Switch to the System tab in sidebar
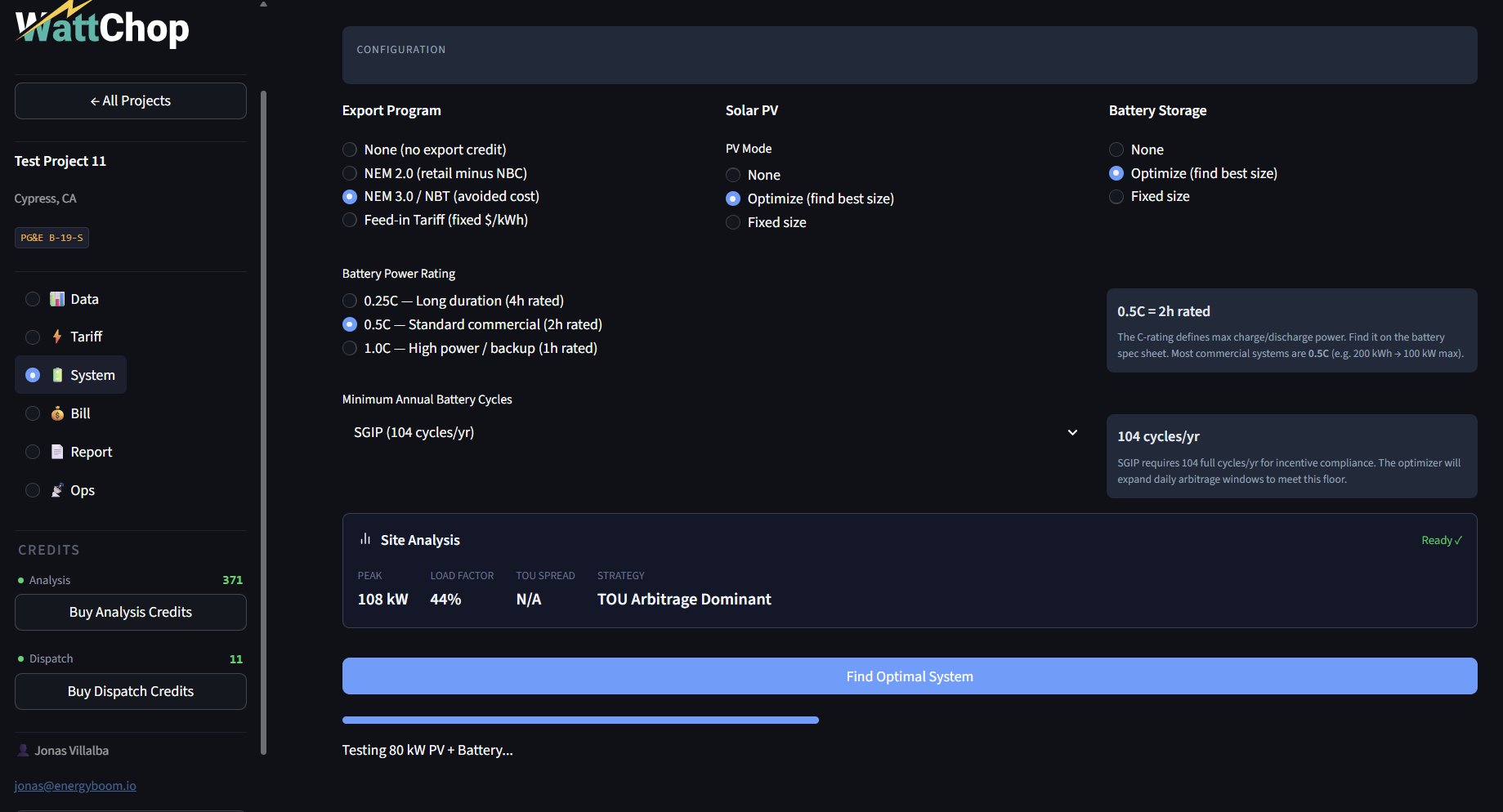 coord(92,374)
